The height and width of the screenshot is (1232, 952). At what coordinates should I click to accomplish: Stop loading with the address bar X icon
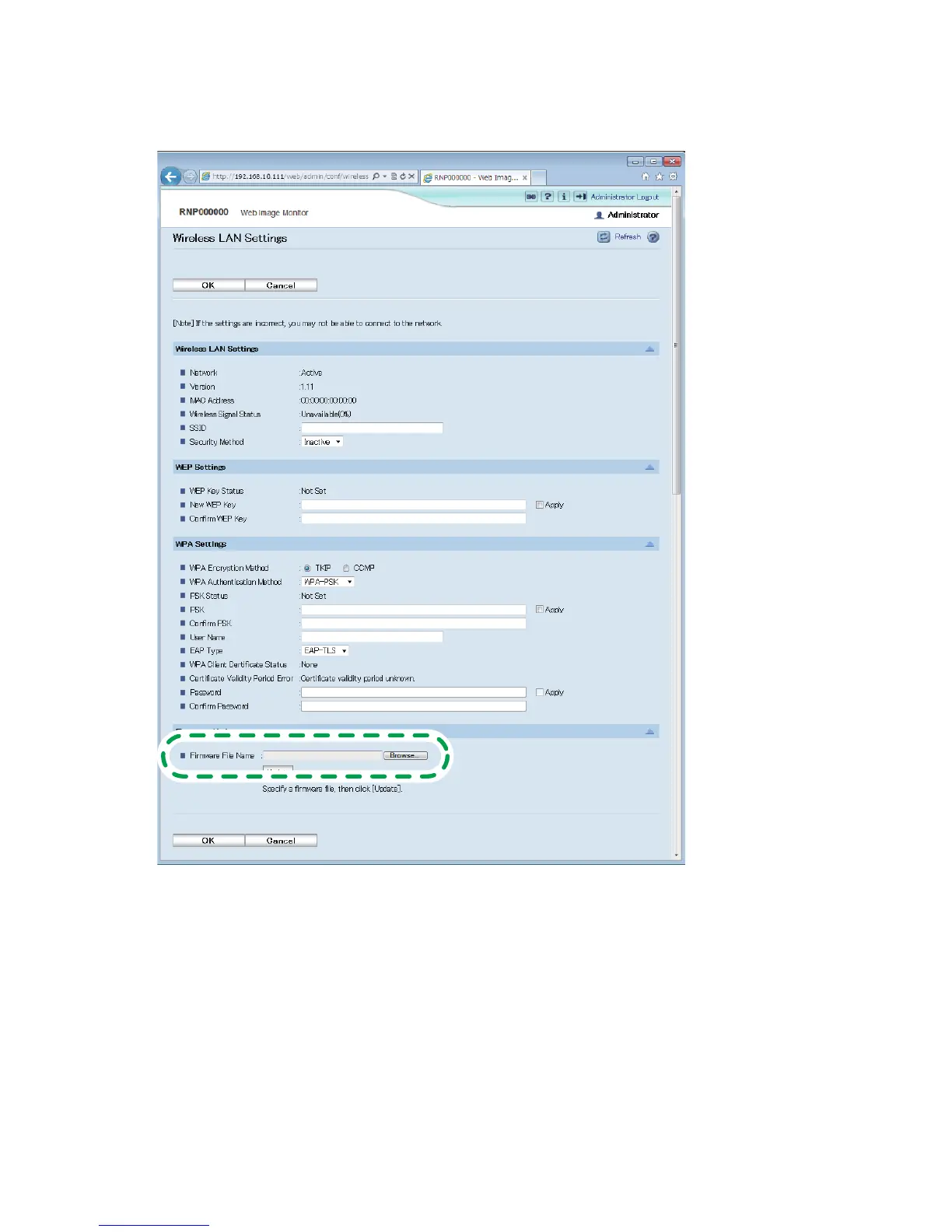411,177
